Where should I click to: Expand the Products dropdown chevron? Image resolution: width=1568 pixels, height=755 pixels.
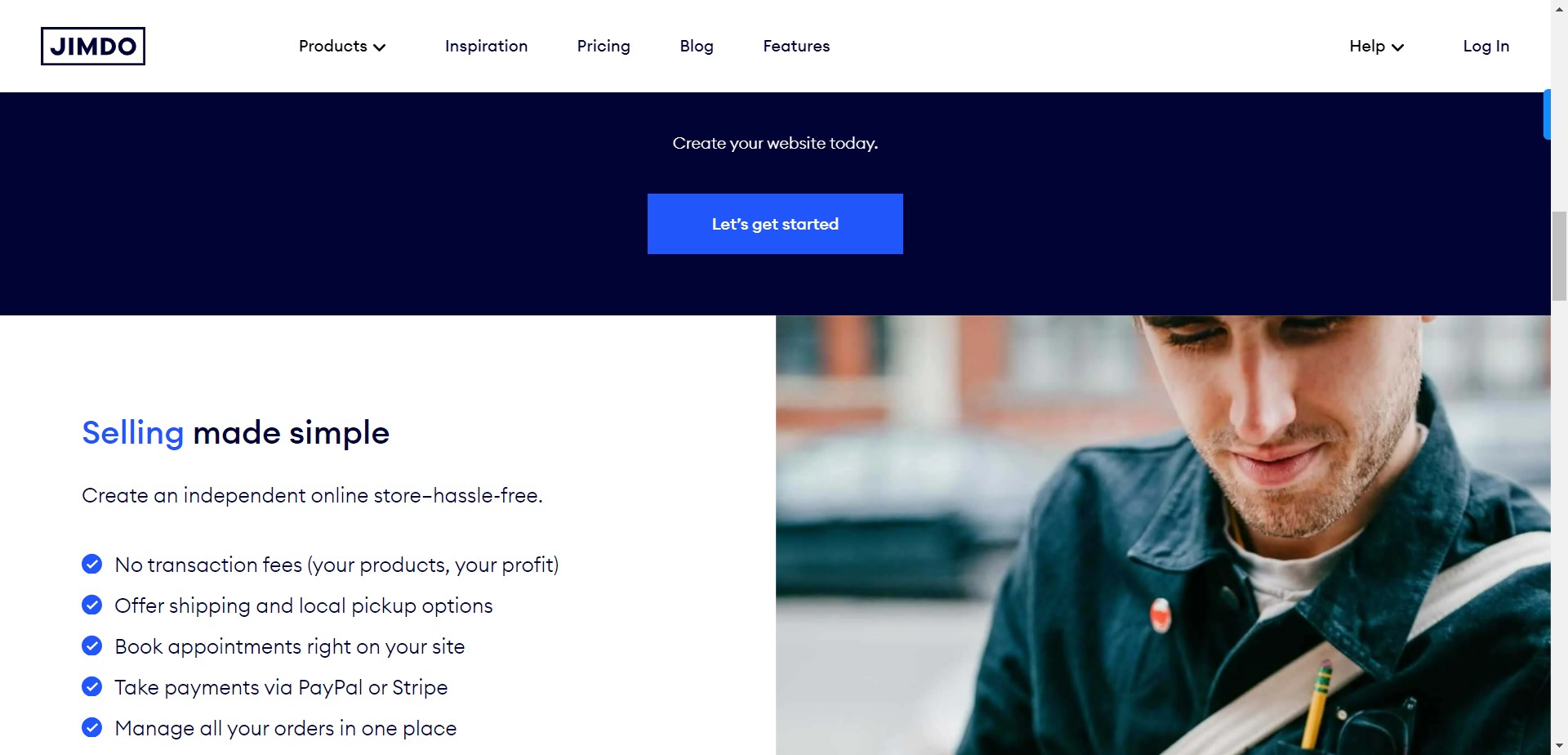point(380,47)
